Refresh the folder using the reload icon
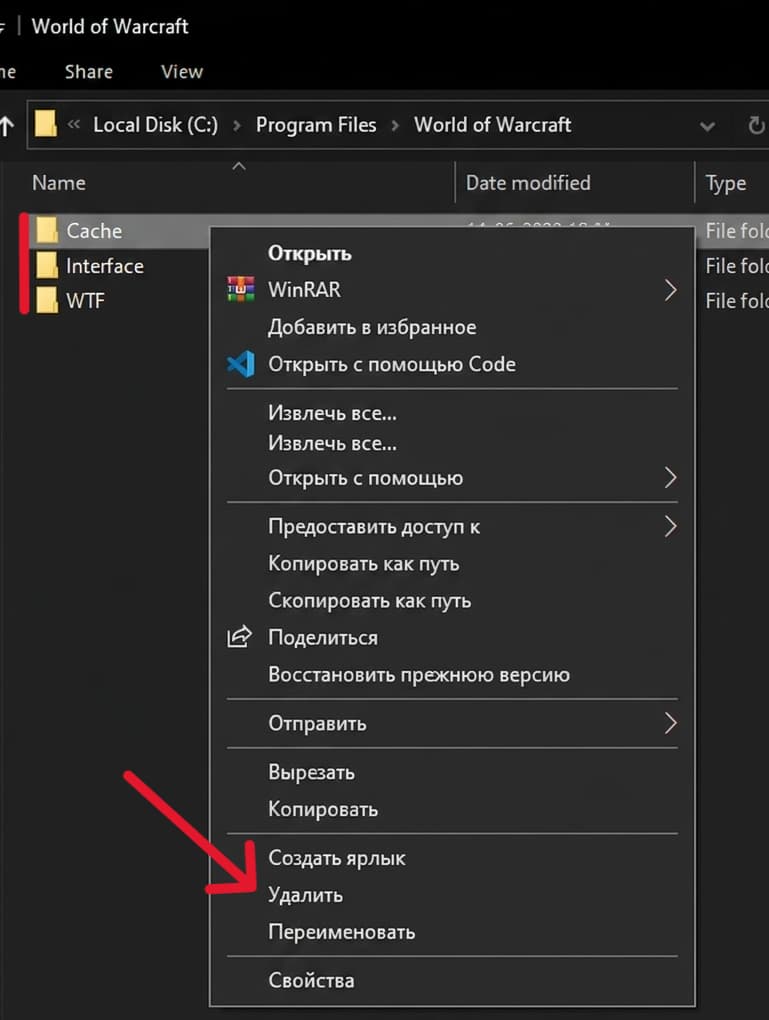 [x=755, y=125]
